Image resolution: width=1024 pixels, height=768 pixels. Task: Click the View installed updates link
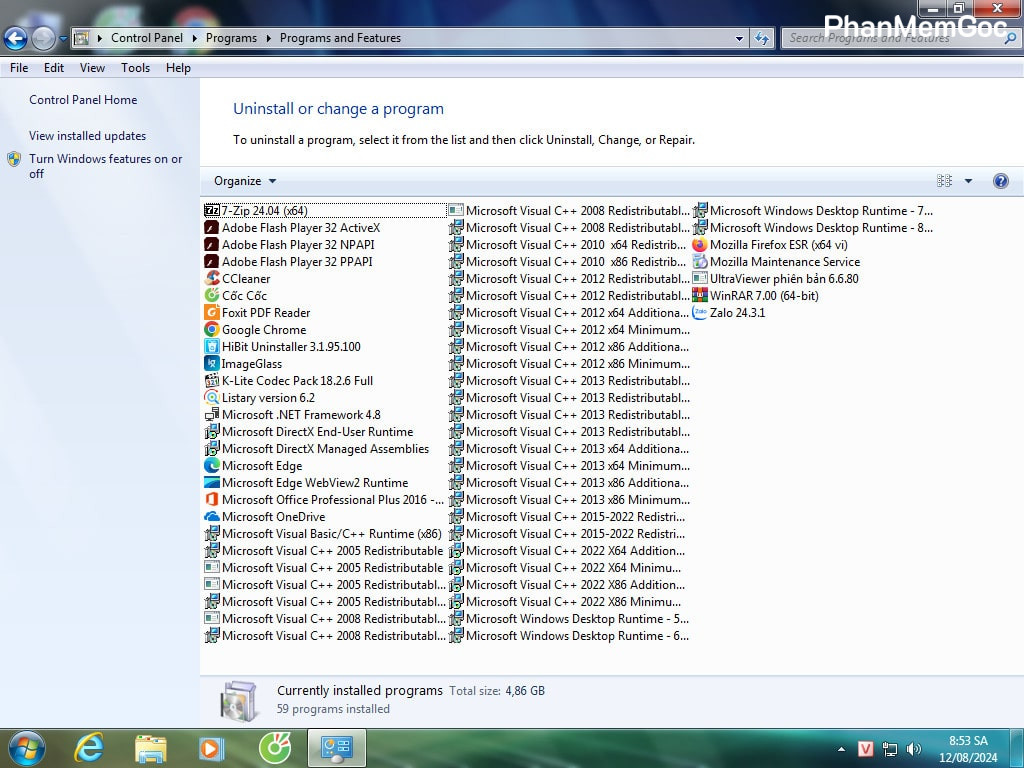click(x=87, y=136)
